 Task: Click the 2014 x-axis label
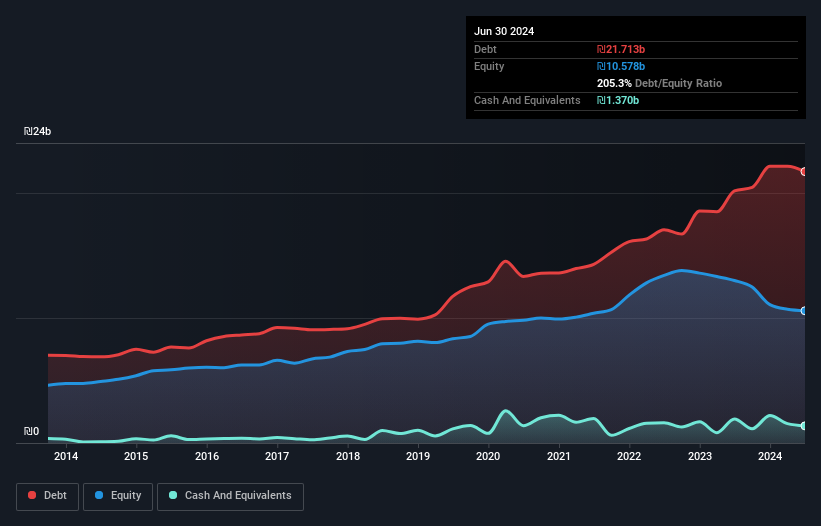(66, 456)
